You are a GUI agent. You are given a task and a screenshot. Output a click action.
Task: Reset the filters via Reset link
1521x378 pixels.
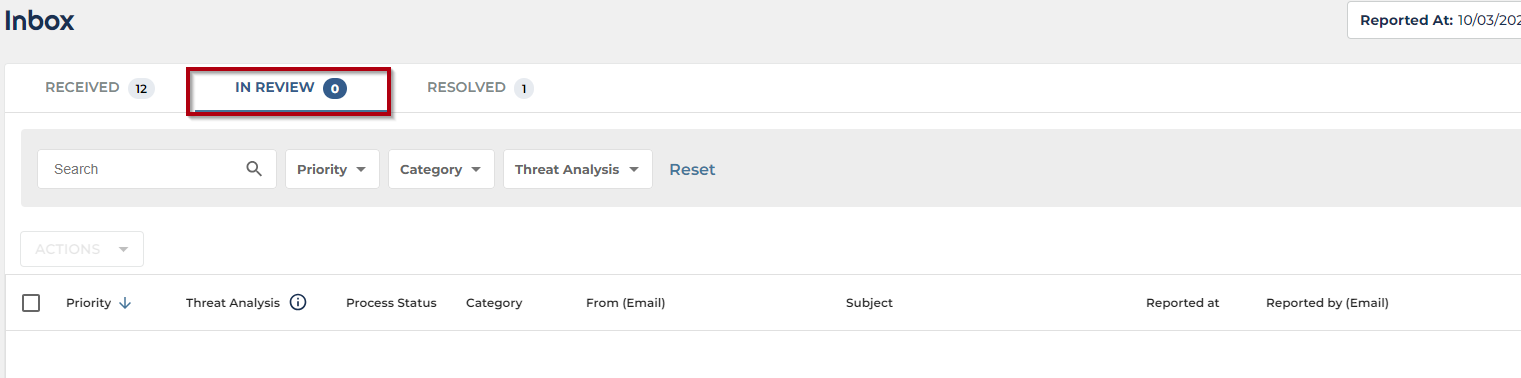(x=692, y=169)
